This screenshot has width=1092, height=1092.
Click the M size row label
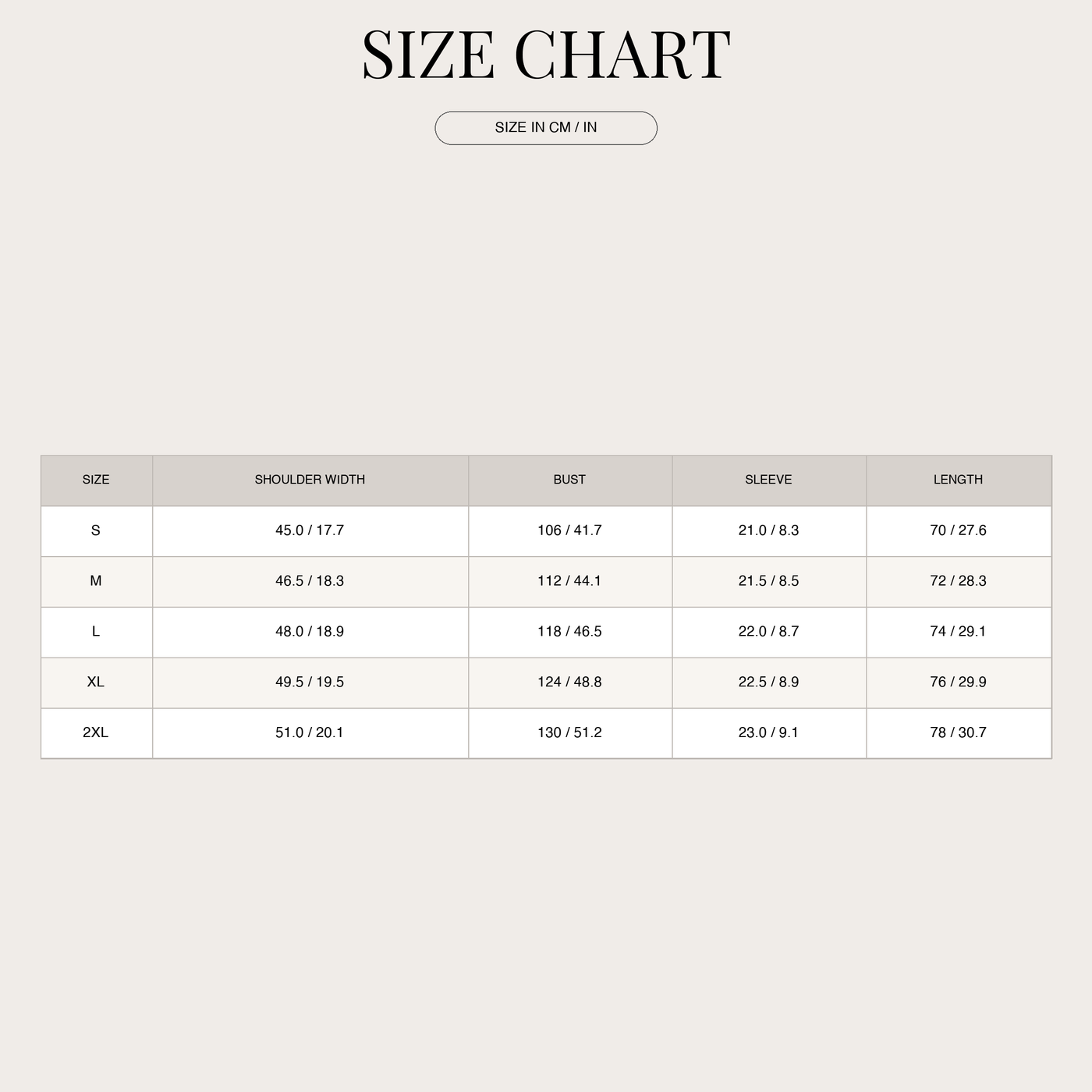(96, 581)
